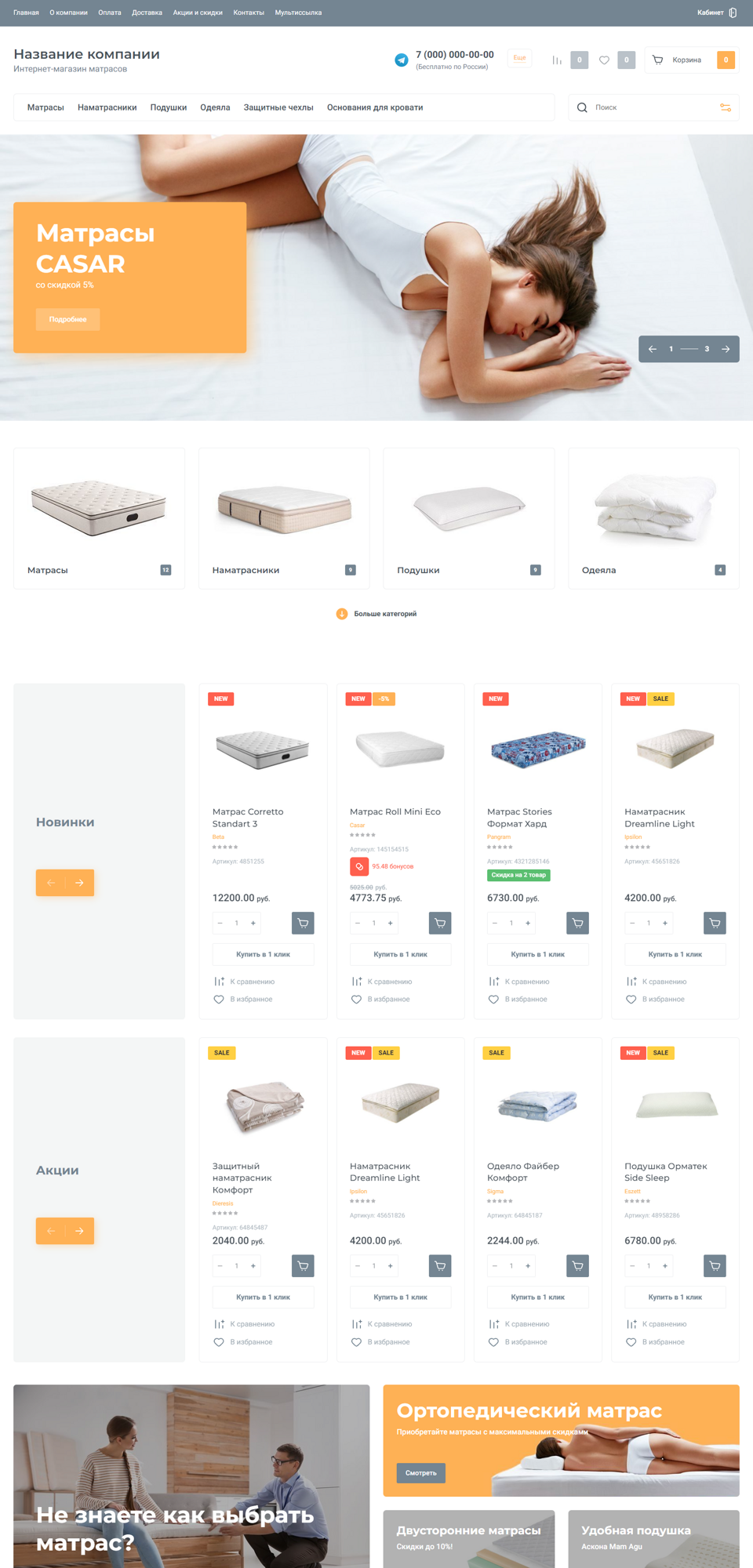753x1568 pixels.
Task: Add Одеяло Файбер Комфорт to favorites
Action: (x=518, y=1342)
